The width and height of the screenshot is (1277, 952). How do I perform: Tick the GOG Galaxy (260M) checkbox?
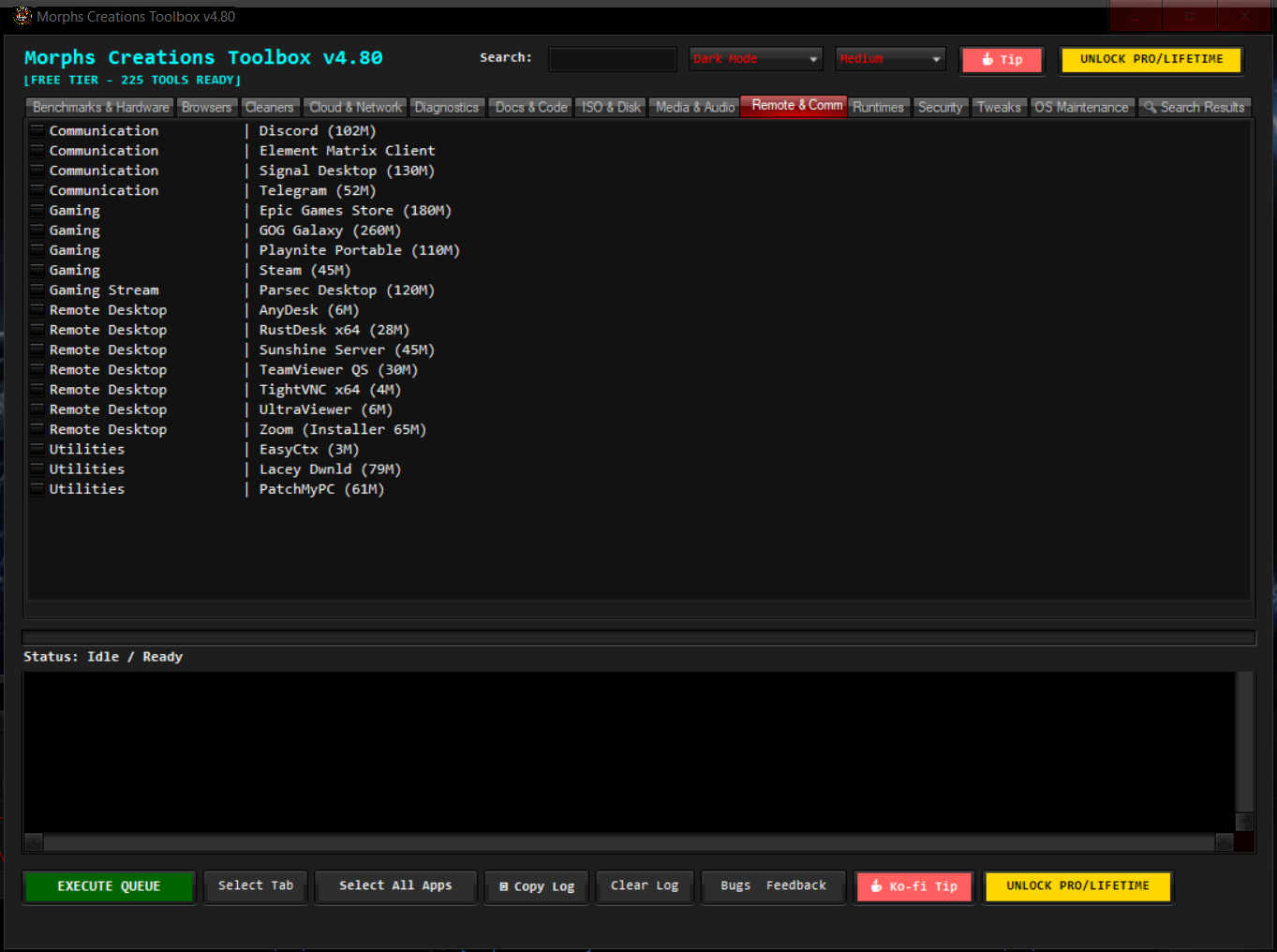[37, 230]
